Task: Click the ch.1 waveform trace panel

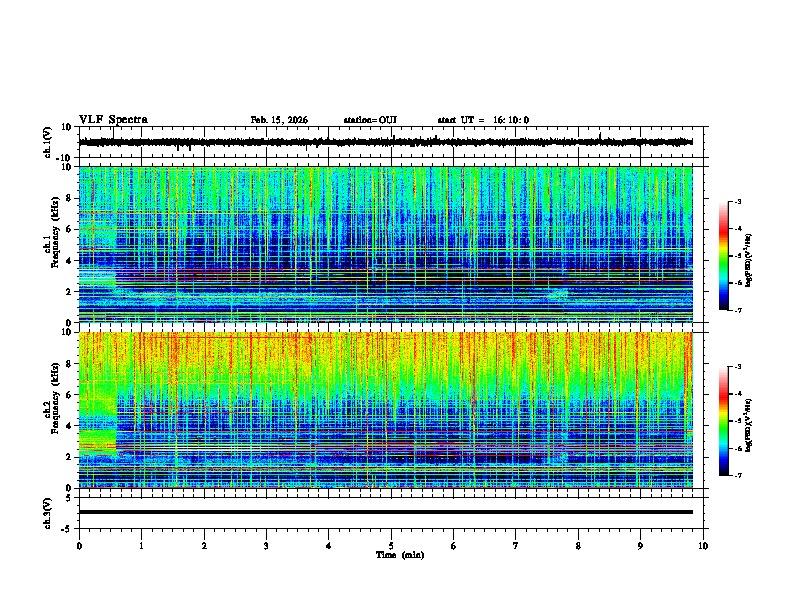Action: pyautogui.click(x=391, y=142)
